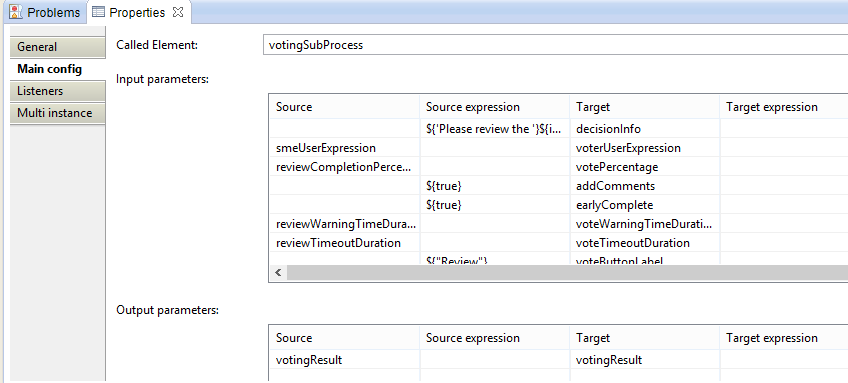
Task: Select the earlyComplete target cell
Action: coord(644,205)
